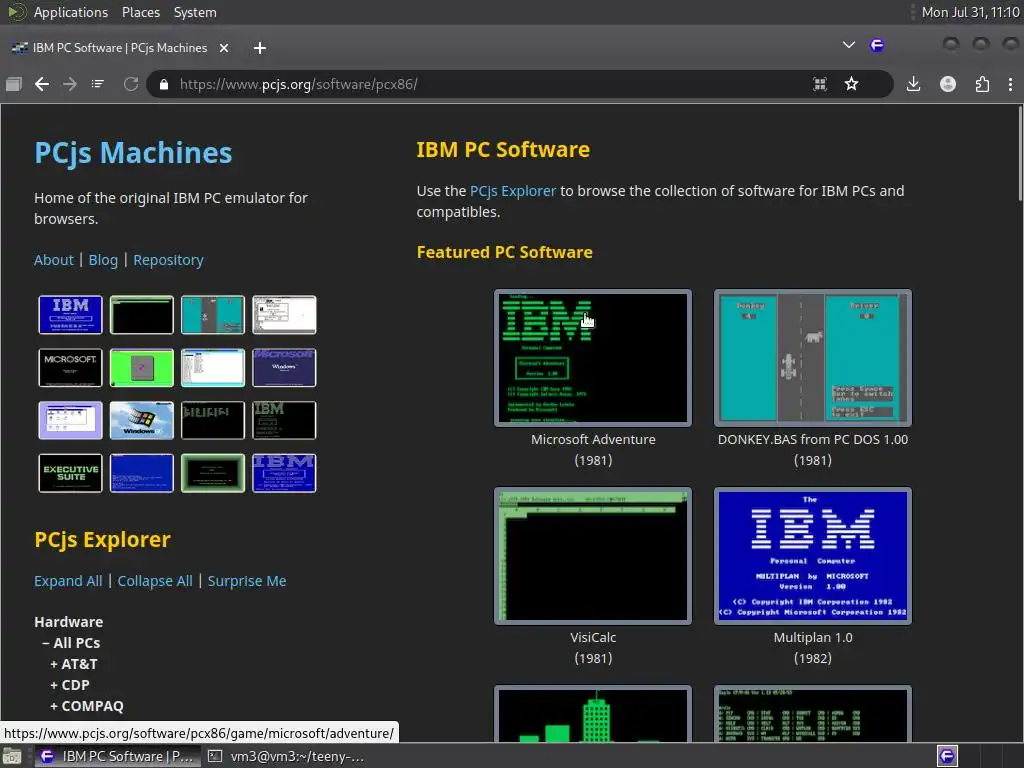Follow the PCjs Explorer inline link
The height and width of the screenshot is (768, 1024).
(513, 191)
